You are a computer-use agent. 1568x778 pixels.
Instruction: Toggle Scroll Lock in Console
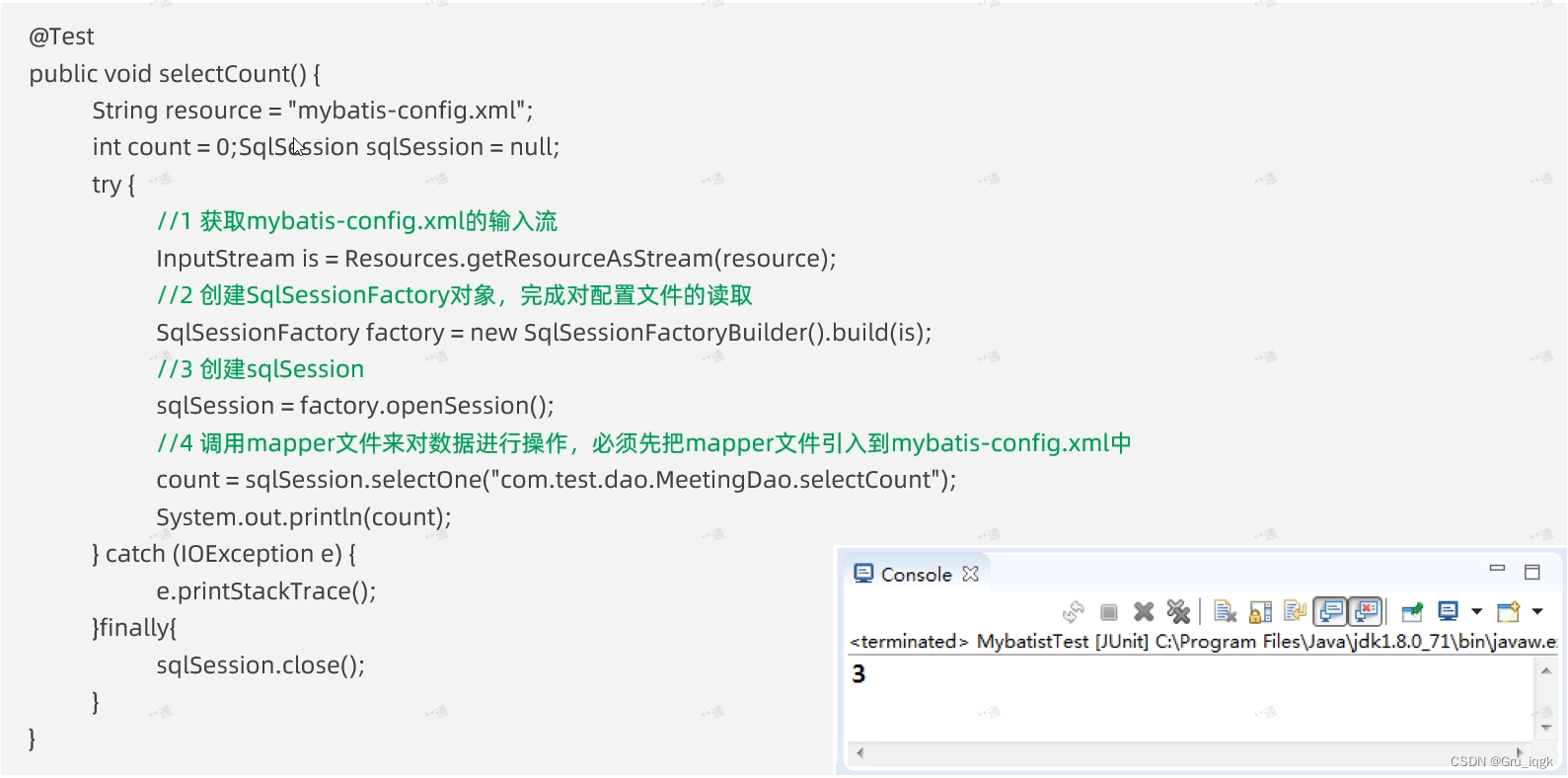tap(1260, 612)
